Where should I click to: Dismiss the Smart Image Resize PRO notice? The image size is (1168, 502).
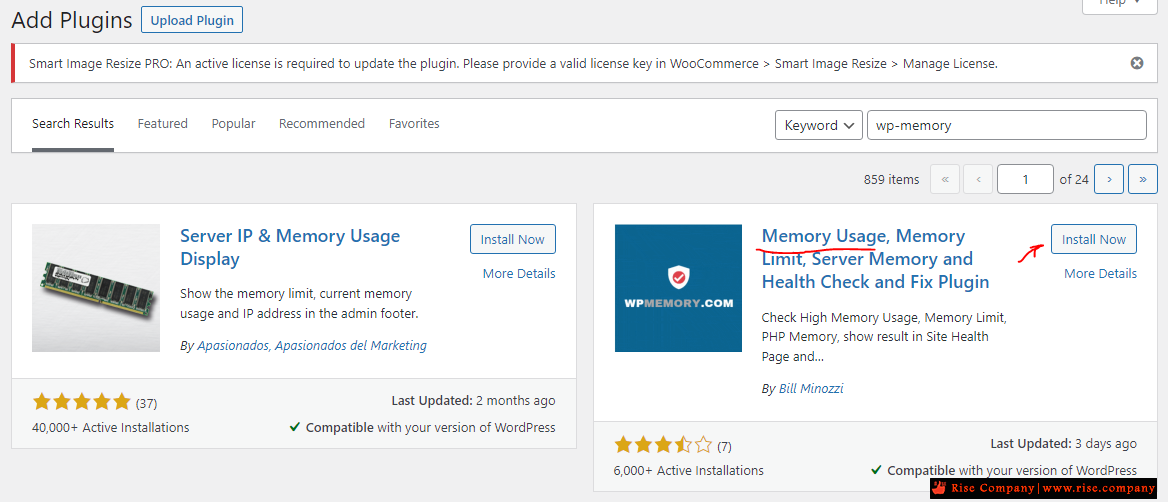(1137, 63)
